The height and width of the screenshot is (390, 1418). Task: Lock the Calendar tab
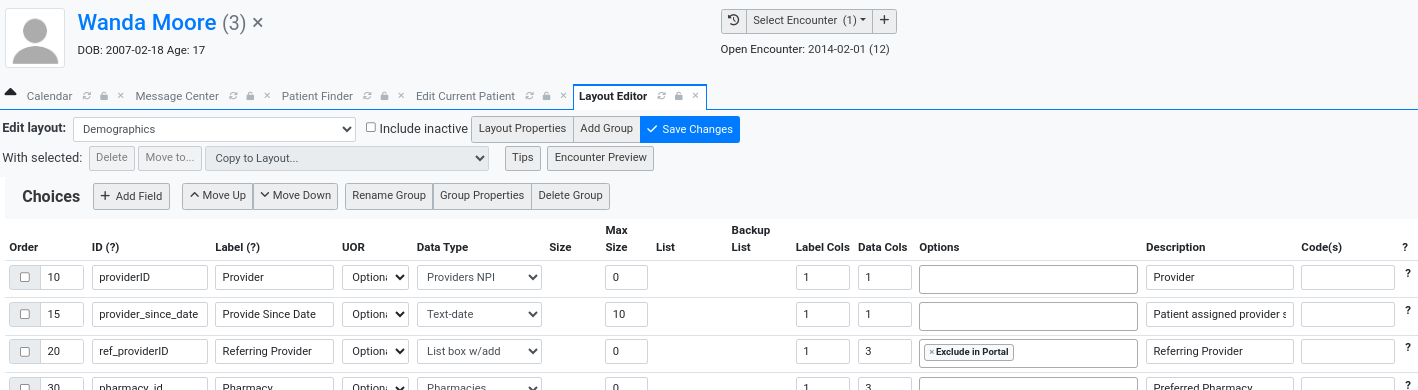104,97
